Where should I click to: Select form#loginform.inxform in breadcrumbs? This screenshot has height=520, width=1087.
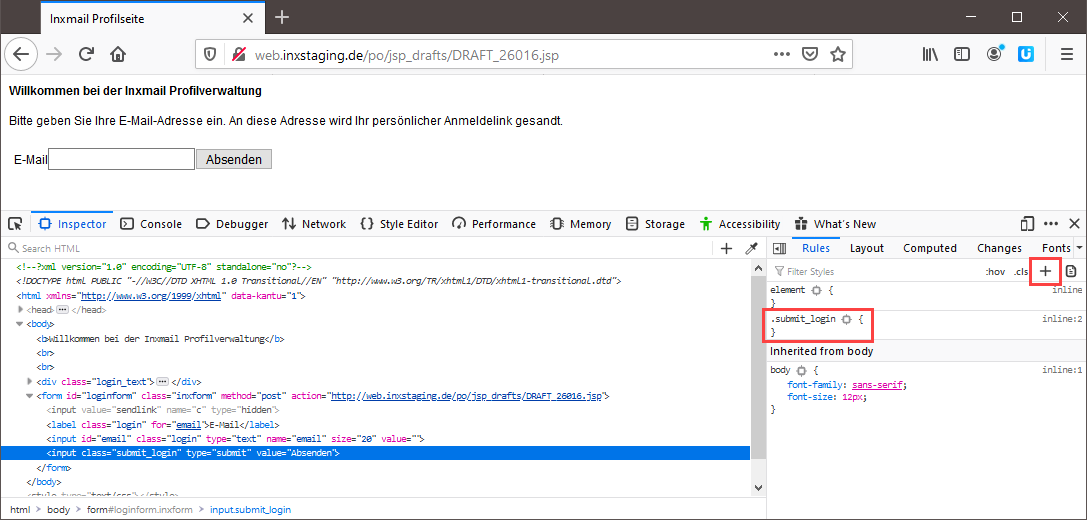coord(139,510)
